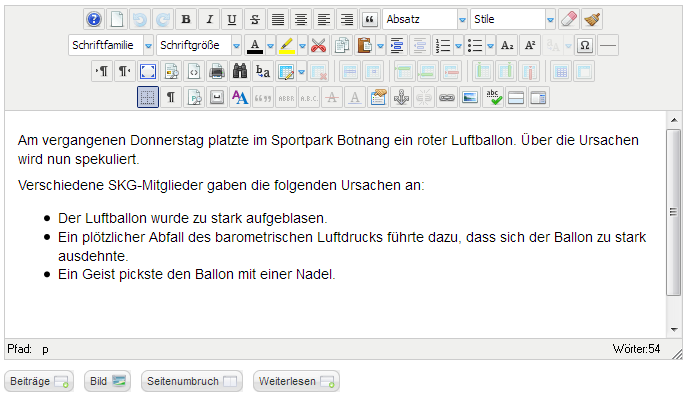
Task: Click the Bild button
Action: [x=108, y=381]
